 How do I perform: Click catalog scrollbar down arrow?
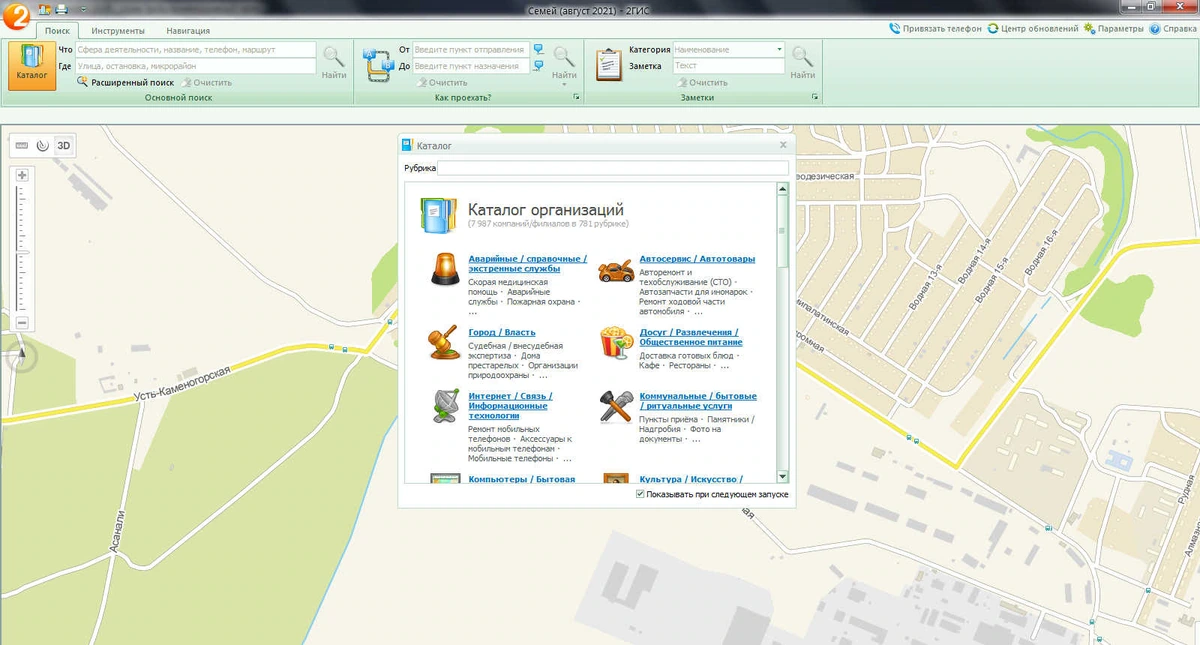click(x=783, y=477)
